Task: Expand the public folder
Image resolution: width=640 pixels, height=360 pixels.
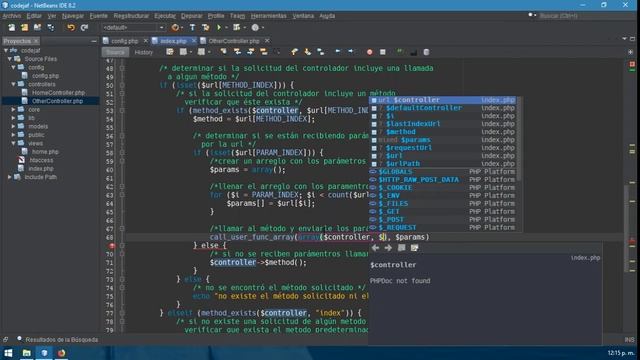Action: point(13,135)
